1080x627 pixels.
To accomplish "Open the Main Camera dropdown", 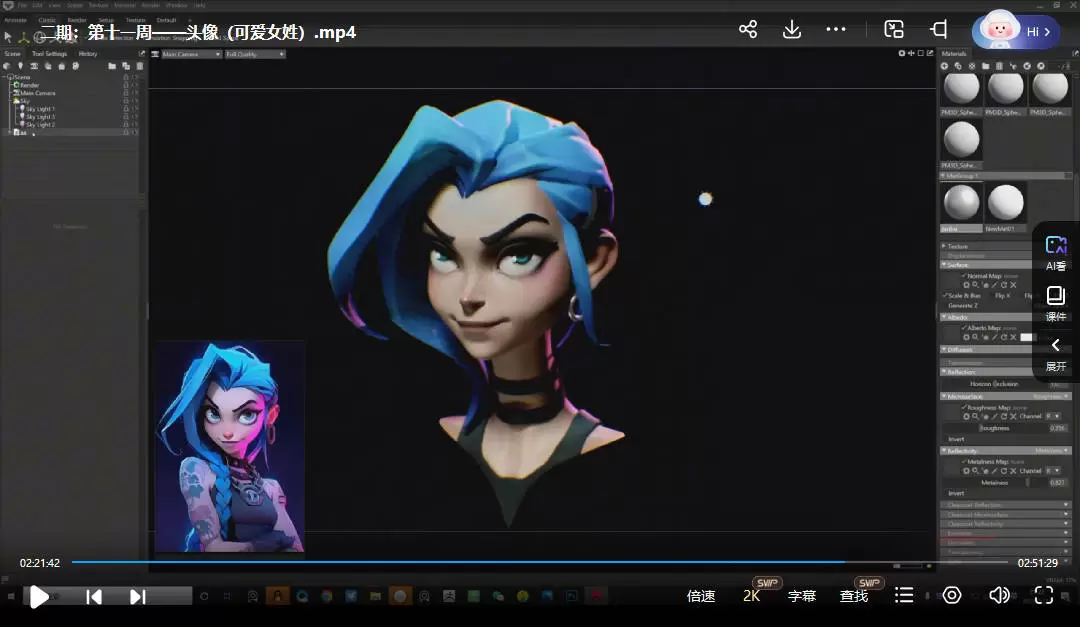I will 191,54.
